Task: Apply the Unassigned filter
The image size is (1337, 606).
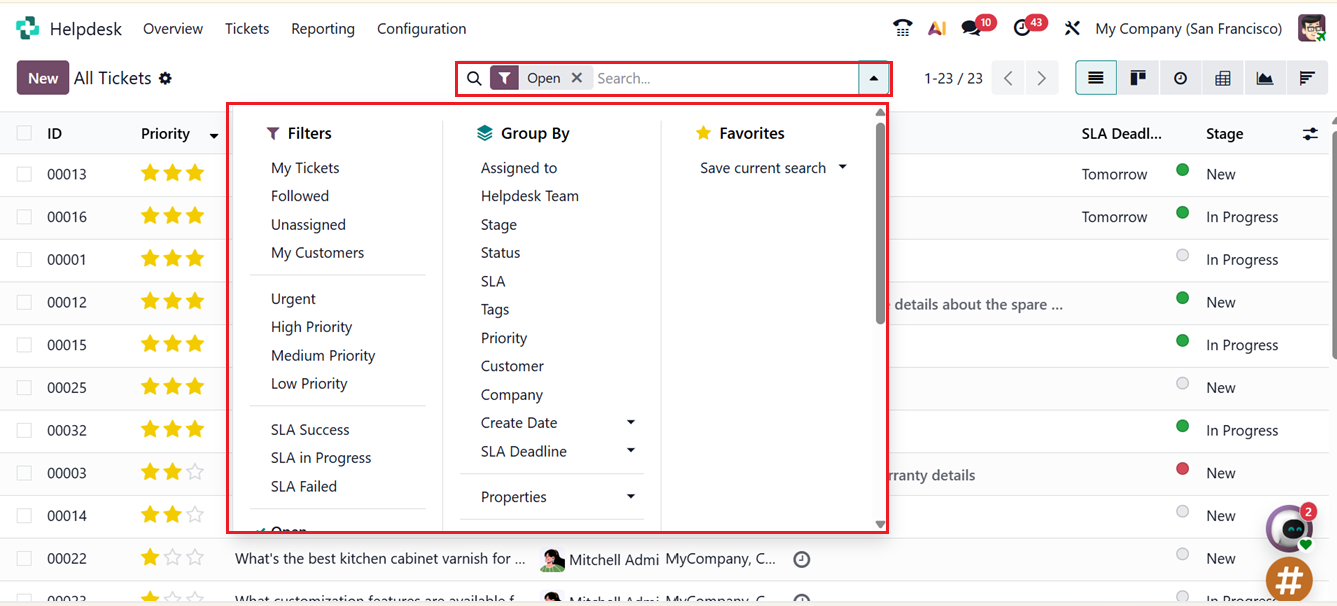Action: [x=308, y=225]
